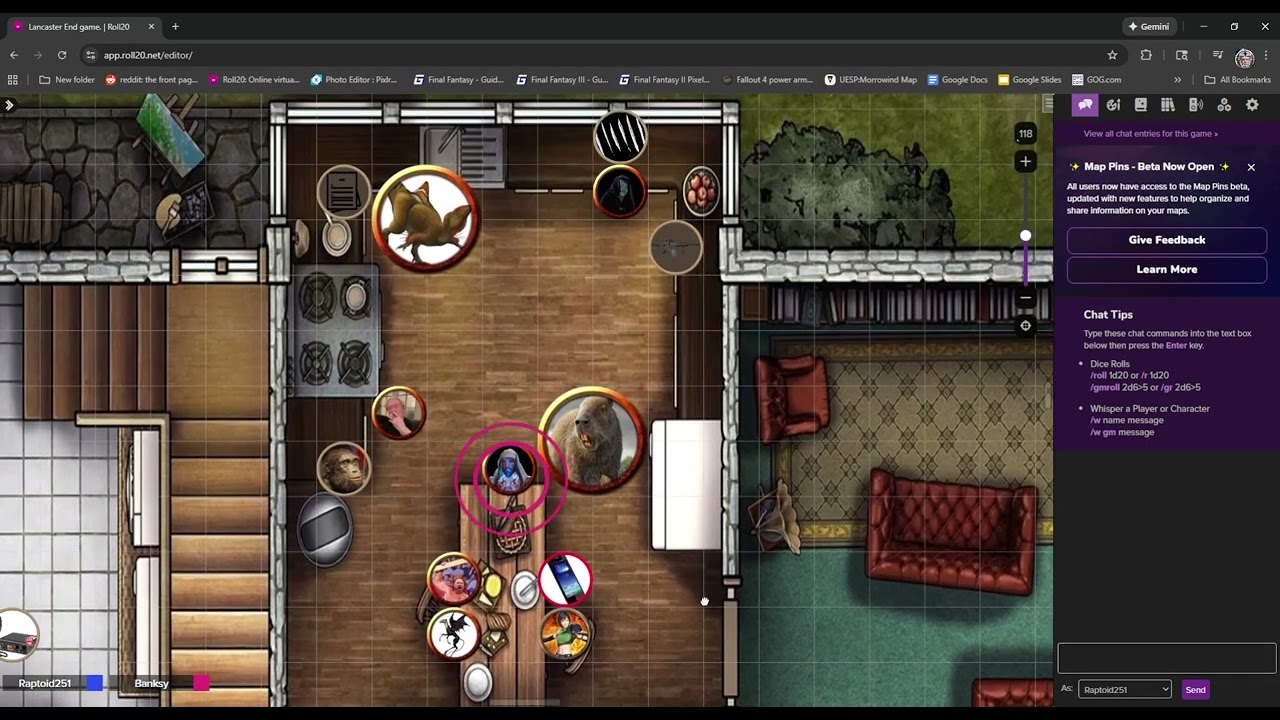Select the green-shirt woman token

point(565,634)
